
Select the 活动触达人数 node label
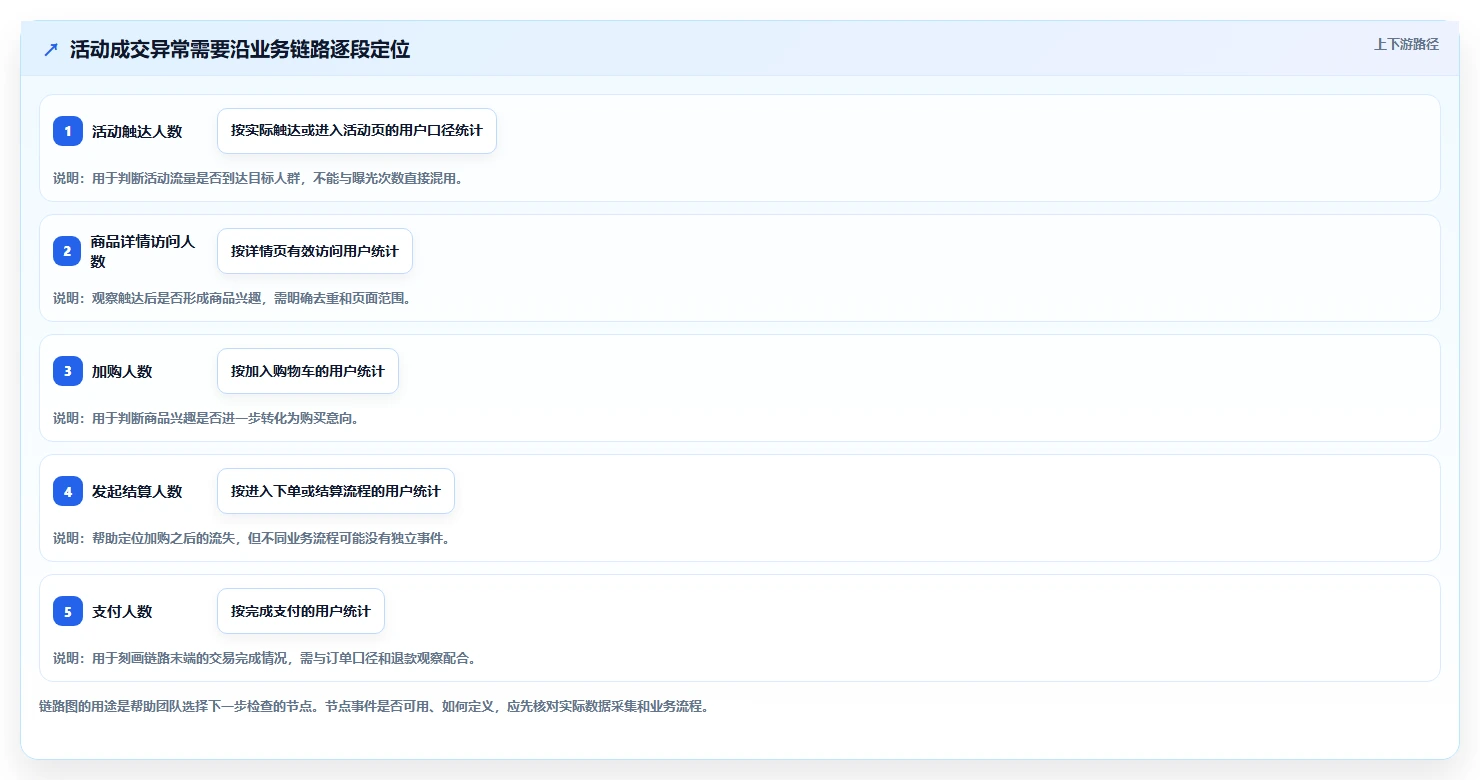tap(137, 131)
